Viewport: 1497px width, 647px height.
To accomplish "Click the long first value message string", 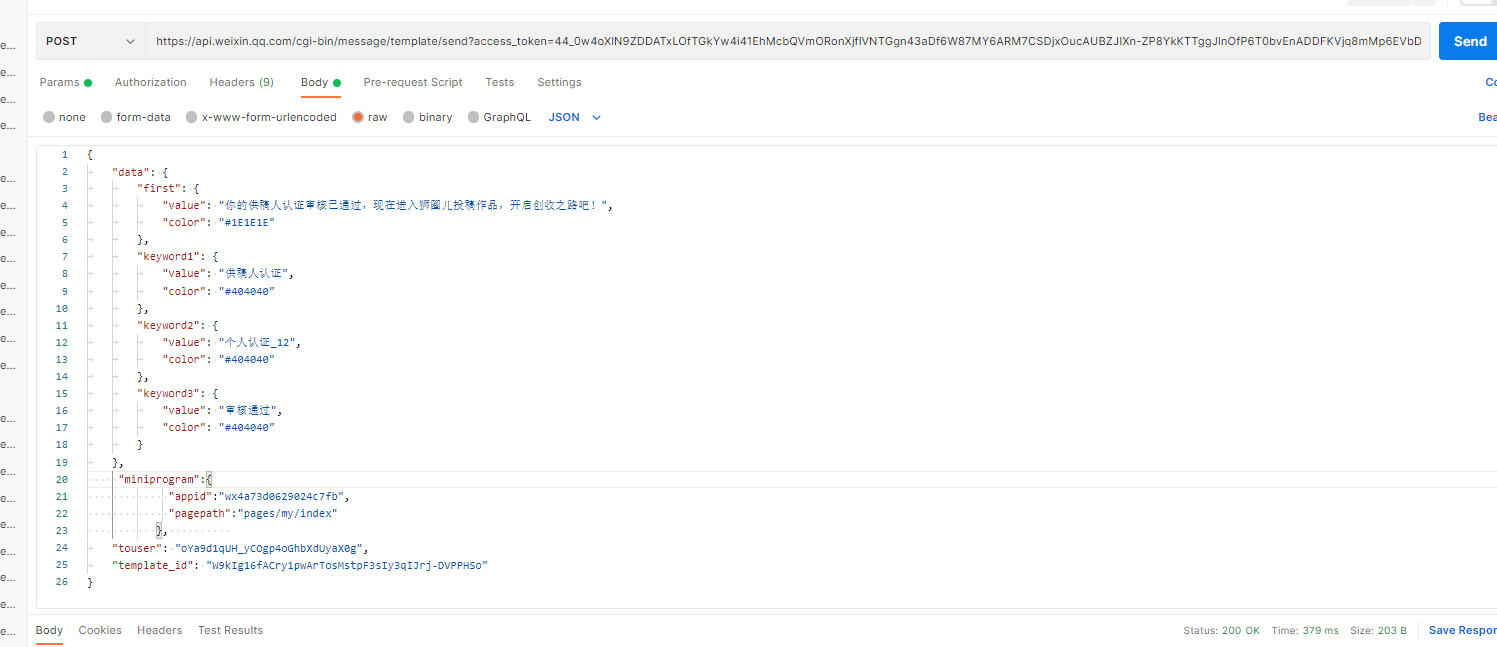I will point(414,206).
